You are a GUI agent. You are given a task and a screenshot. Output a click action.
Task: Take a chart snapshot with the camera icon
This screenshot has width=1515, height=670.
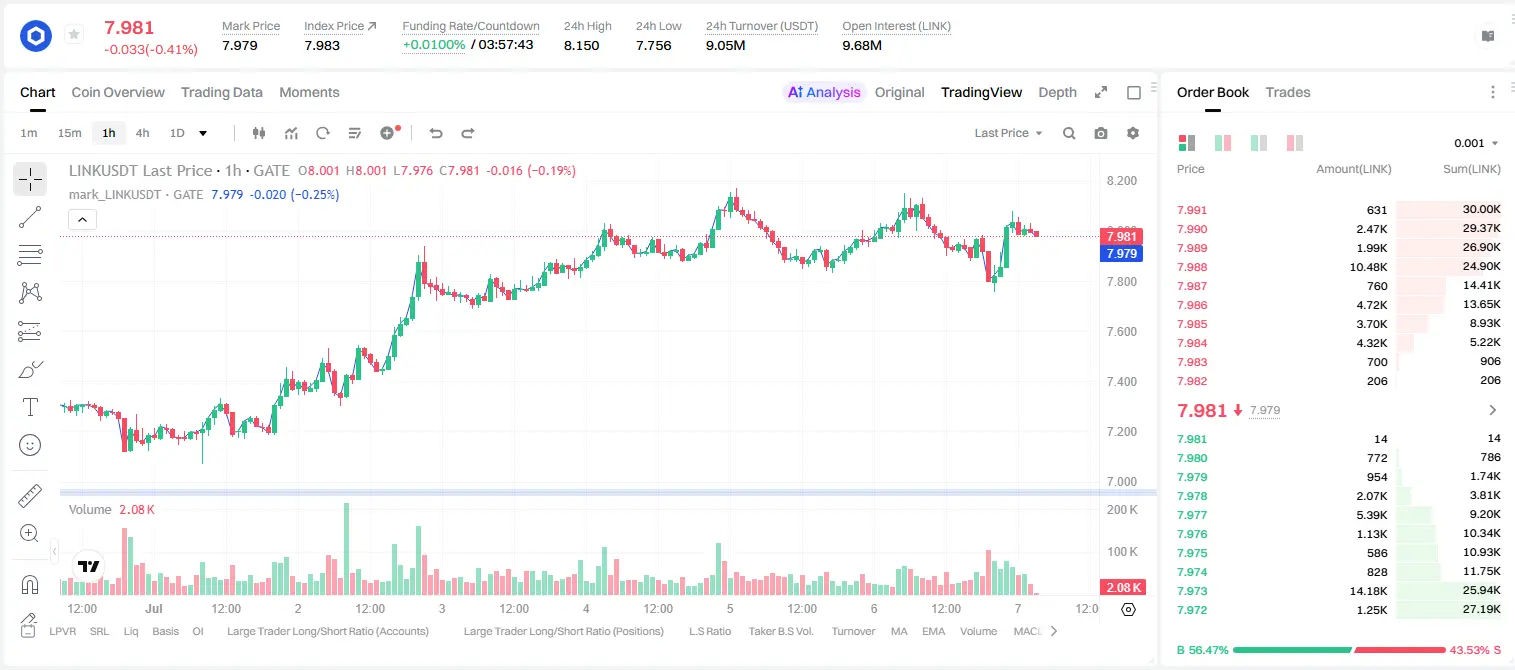coord(1101,133)
